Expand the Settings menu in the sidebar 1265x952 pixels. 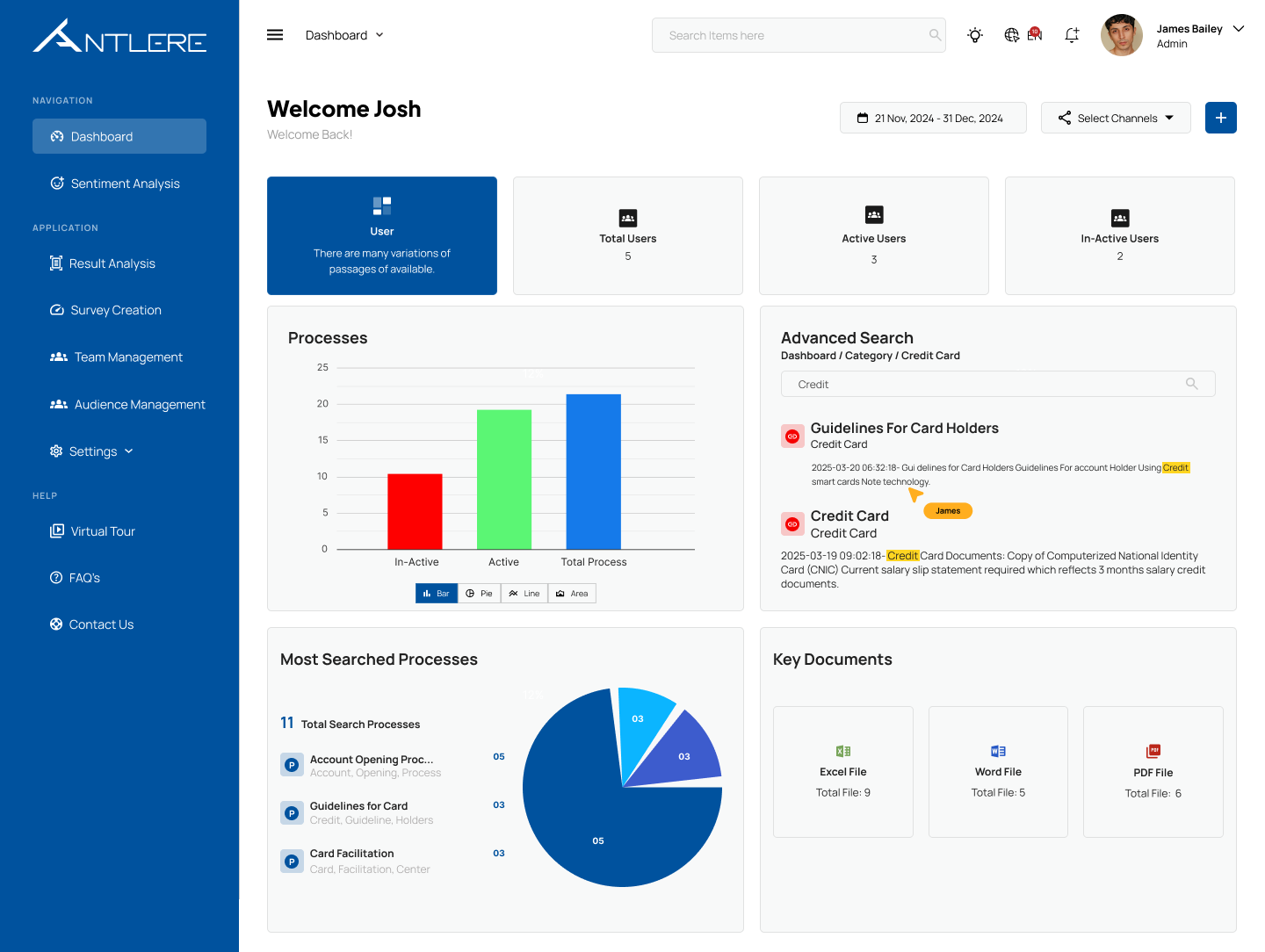point(91,451)
